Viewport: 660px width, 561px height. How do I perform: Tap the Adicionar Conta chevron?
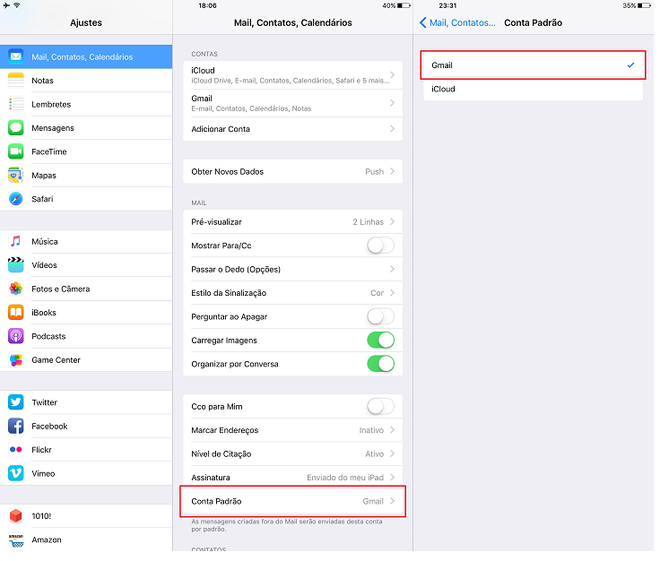[x=392, y=129]
